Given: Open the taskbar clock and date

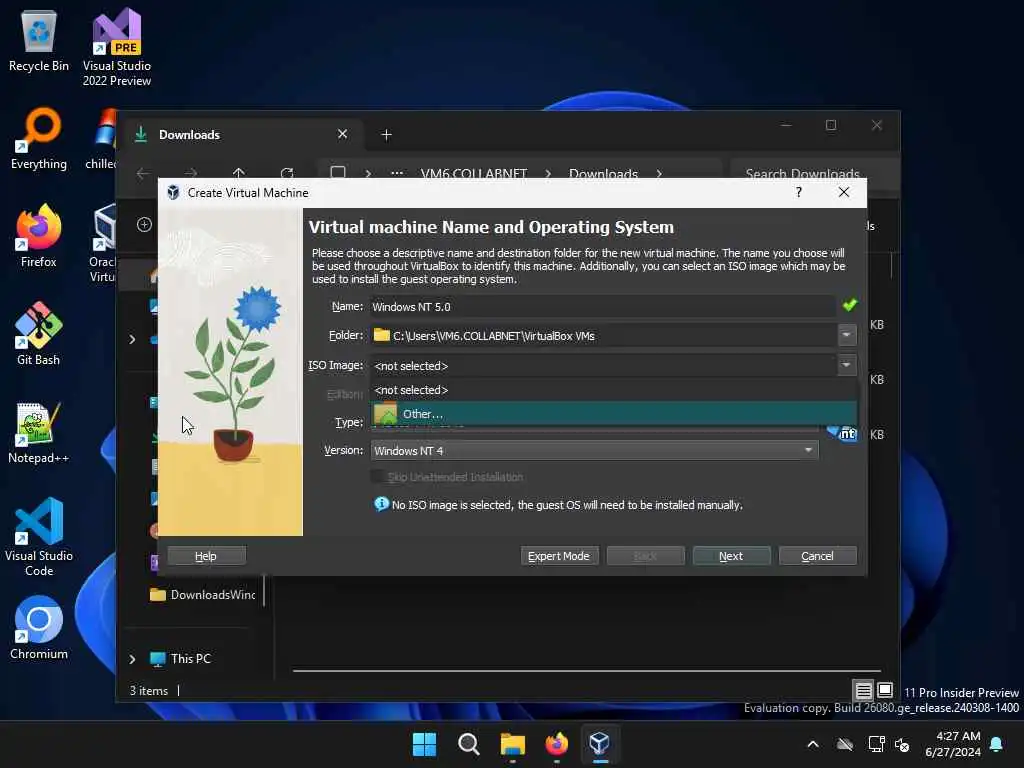Looking at the screenshot, I should [x=953, y=744].
